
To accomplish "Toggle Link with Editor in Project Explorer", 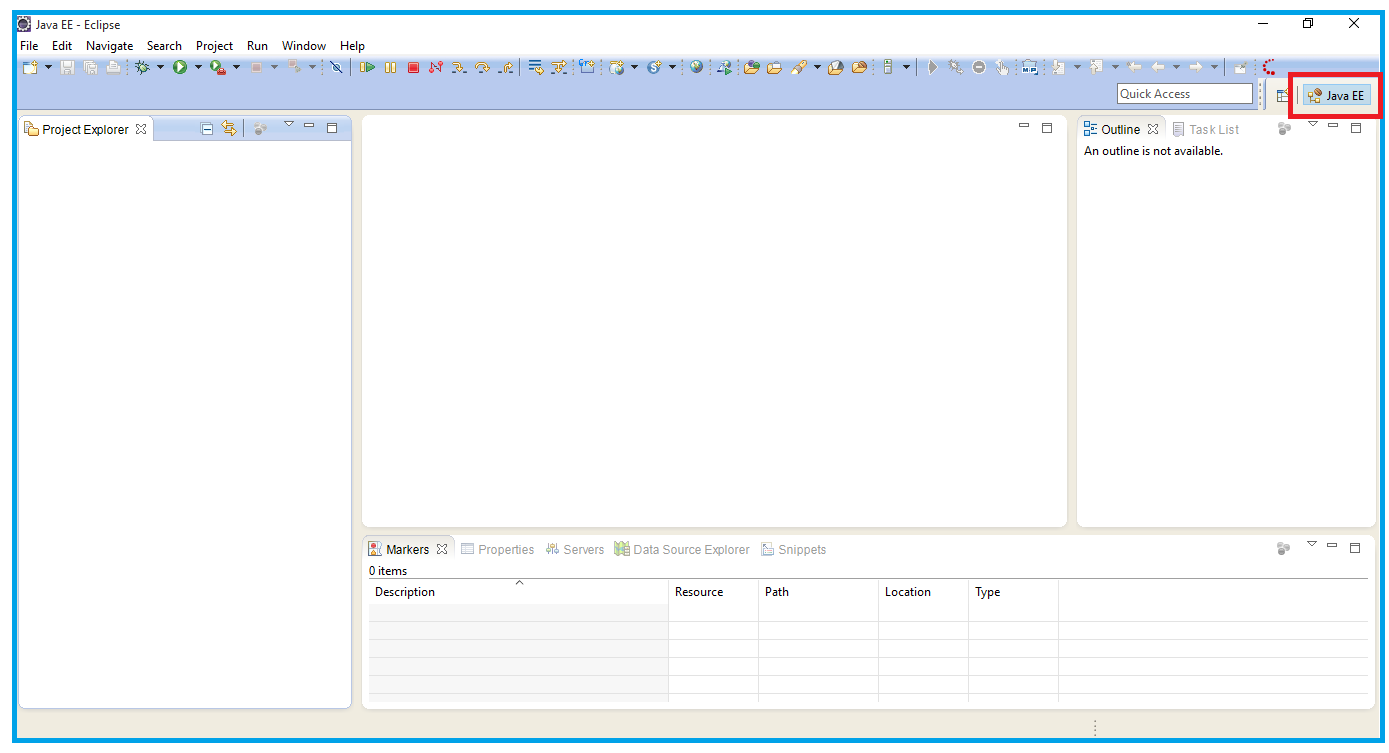I will point(229,129).
